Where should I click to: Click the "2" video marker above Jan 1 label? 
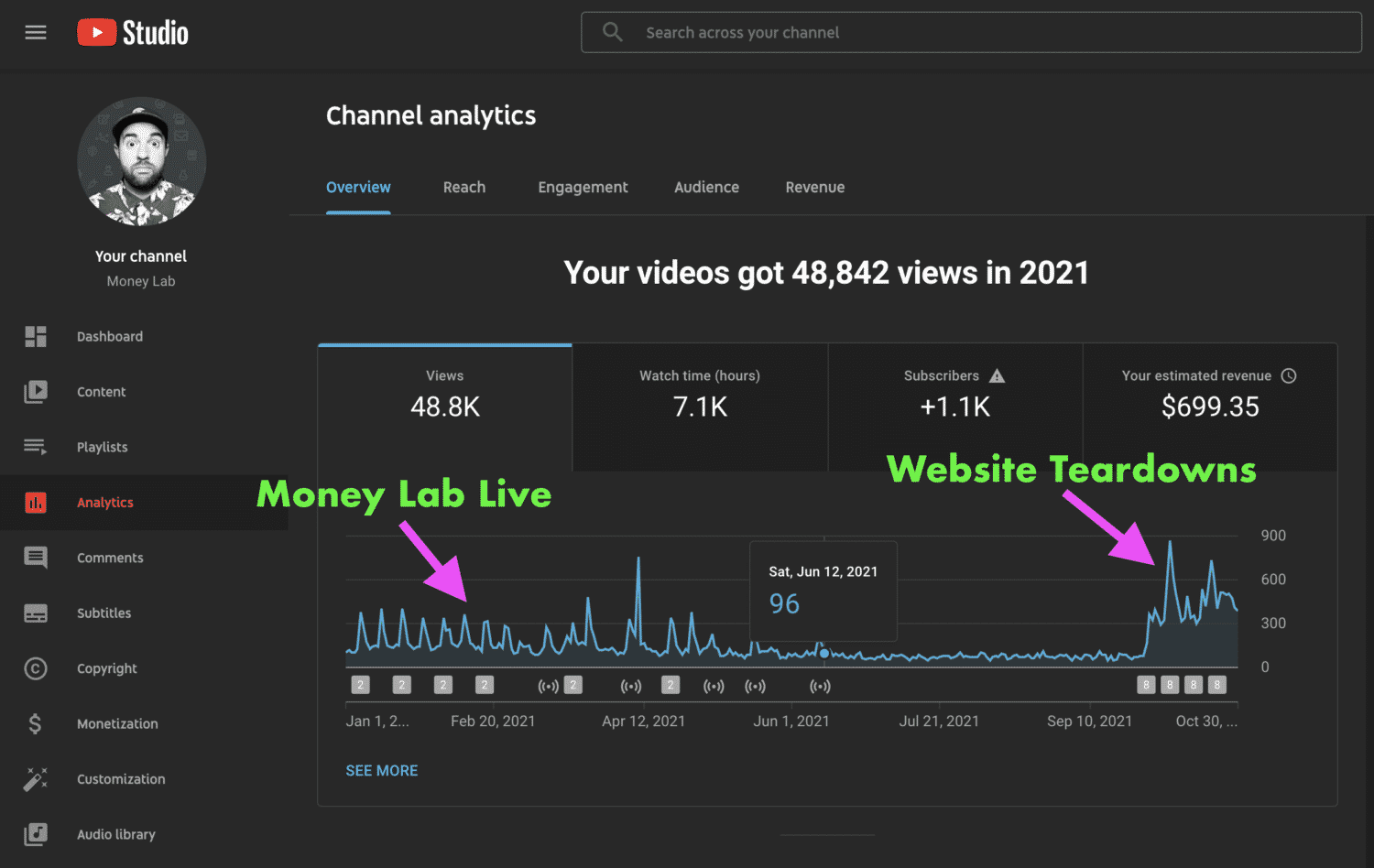361,685
